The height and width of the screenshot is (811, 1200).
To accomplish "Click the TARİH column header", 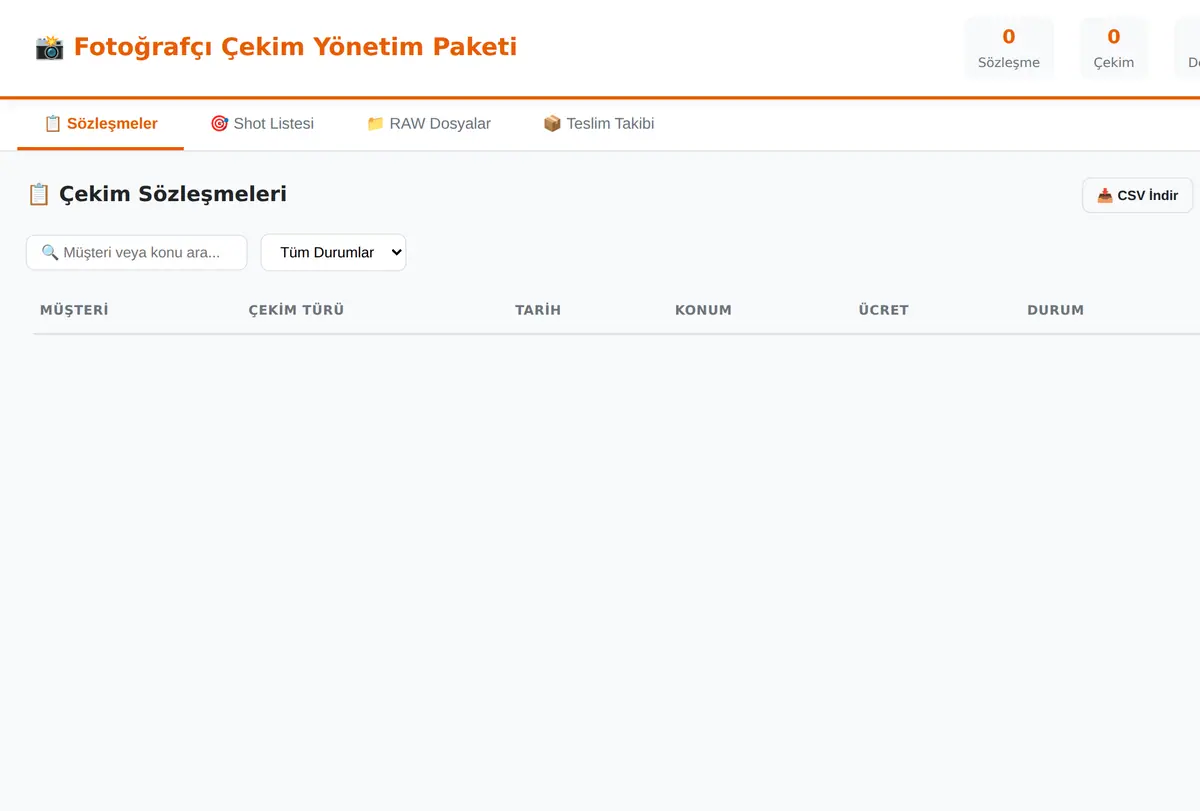I will click(538, 310).
